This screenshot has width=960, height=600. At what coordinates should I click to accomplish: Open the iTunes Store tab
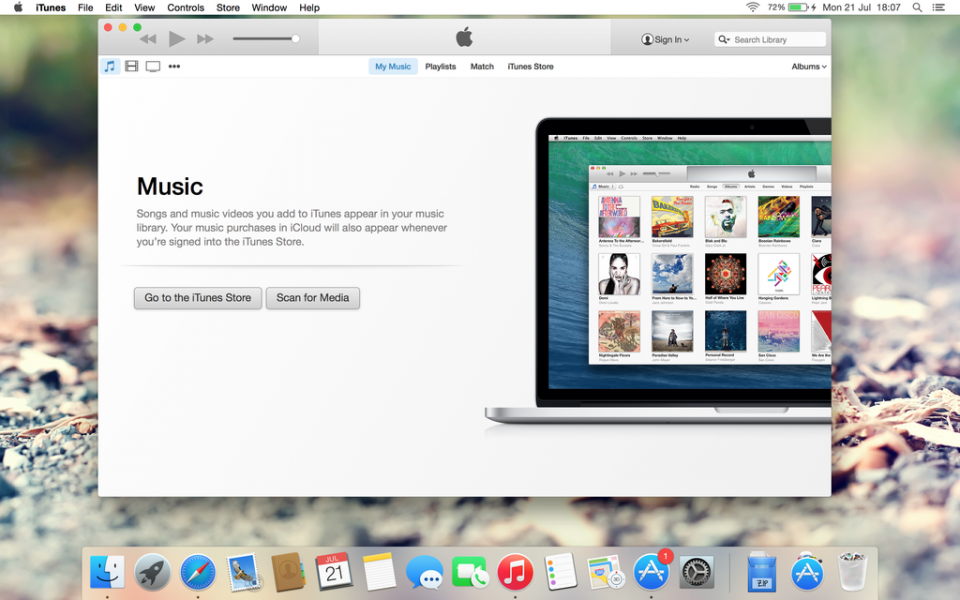click(x=530, y=67)
